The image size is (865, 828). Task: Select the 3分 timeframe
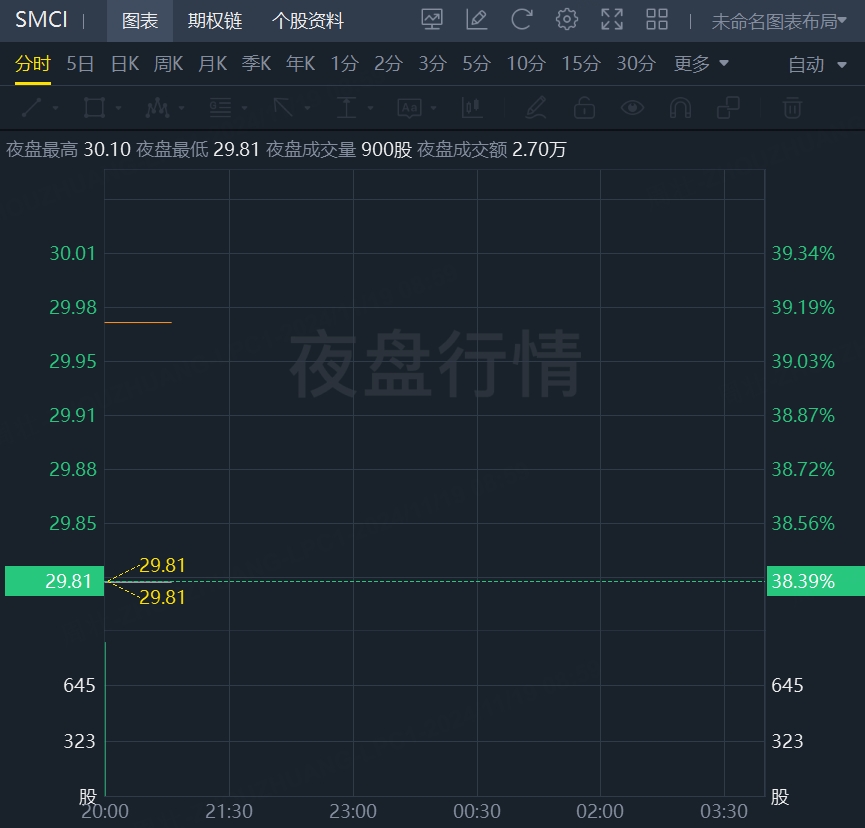[x=432, y=63]
